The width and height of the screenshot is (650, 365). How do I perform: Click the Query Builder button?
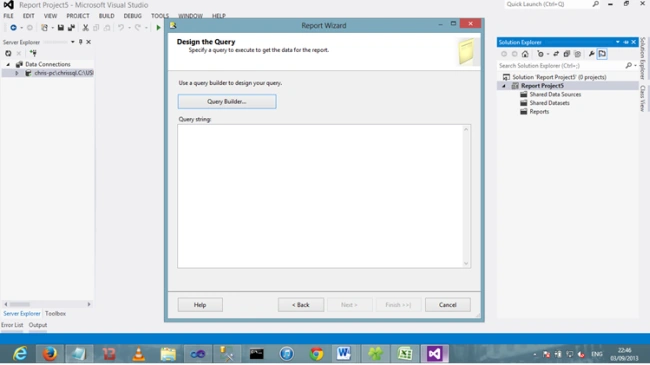coord(227,102)
